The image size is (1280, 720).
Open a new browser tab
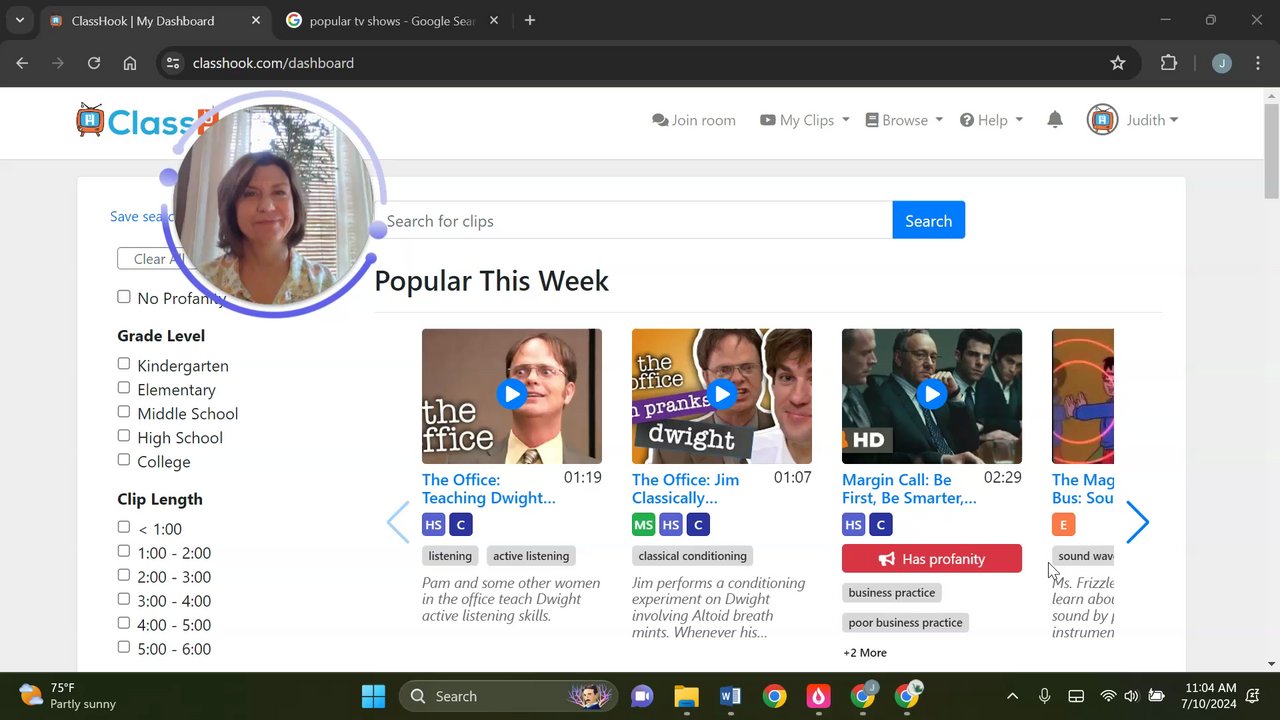point(530,20)
